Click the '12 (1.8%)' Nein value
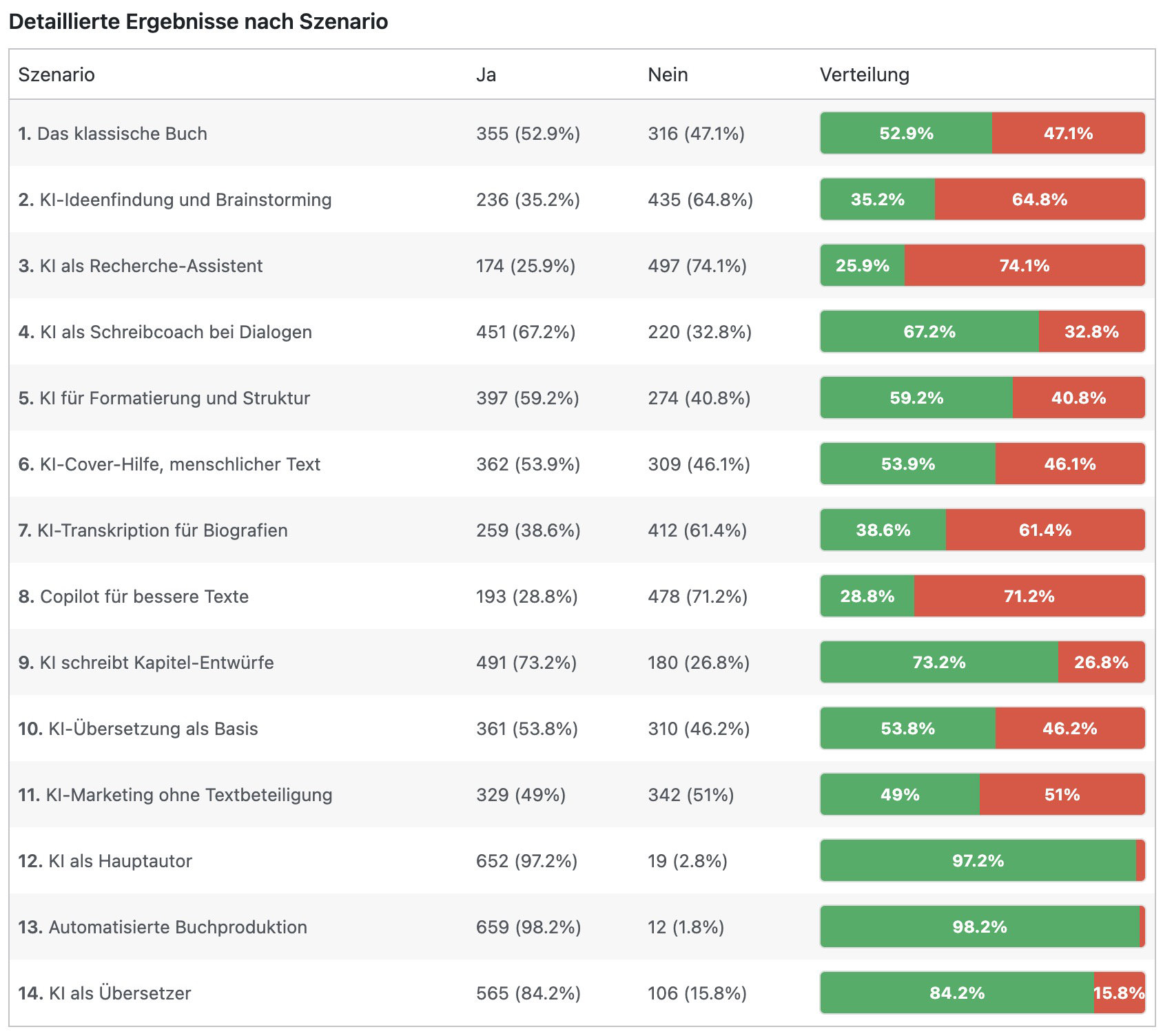Viewport: 1163px width, 1036px height. click(x=686, y=927)
